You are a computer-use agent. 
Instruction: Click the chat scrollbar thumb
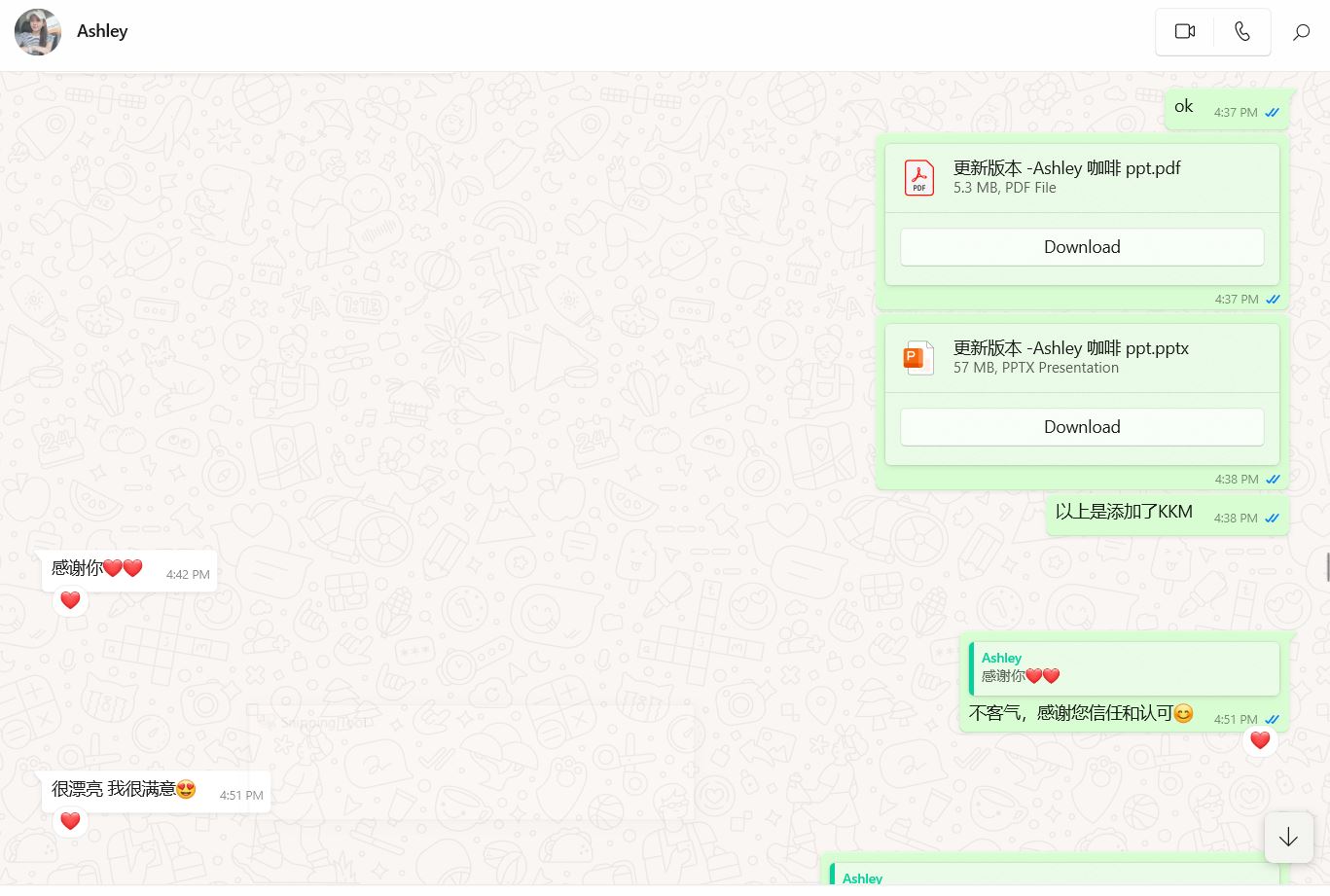pyautogui.click(x=1326, y=565)
